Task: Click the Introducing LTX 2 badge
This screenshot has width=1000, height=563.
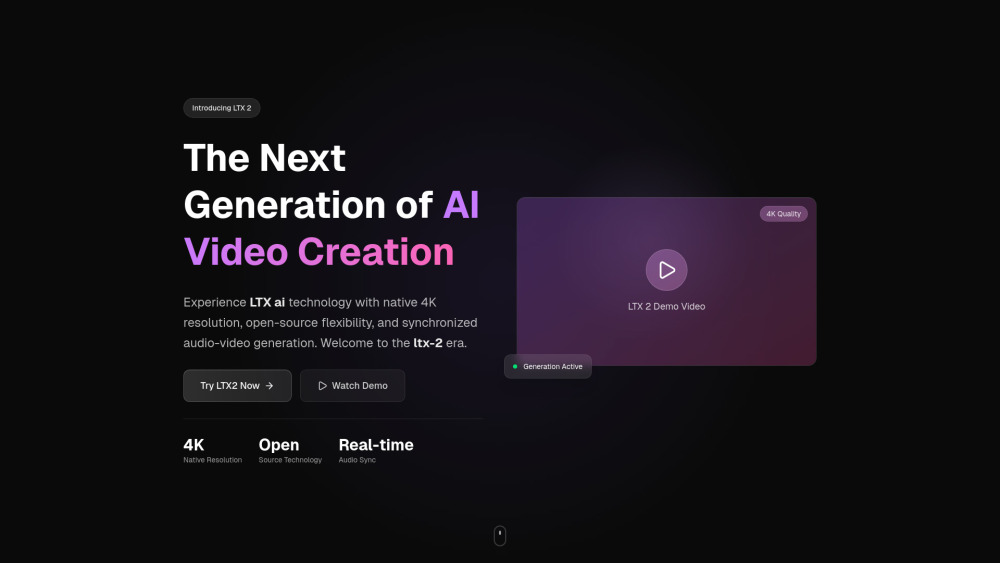Action: click(x=221, y=108)
